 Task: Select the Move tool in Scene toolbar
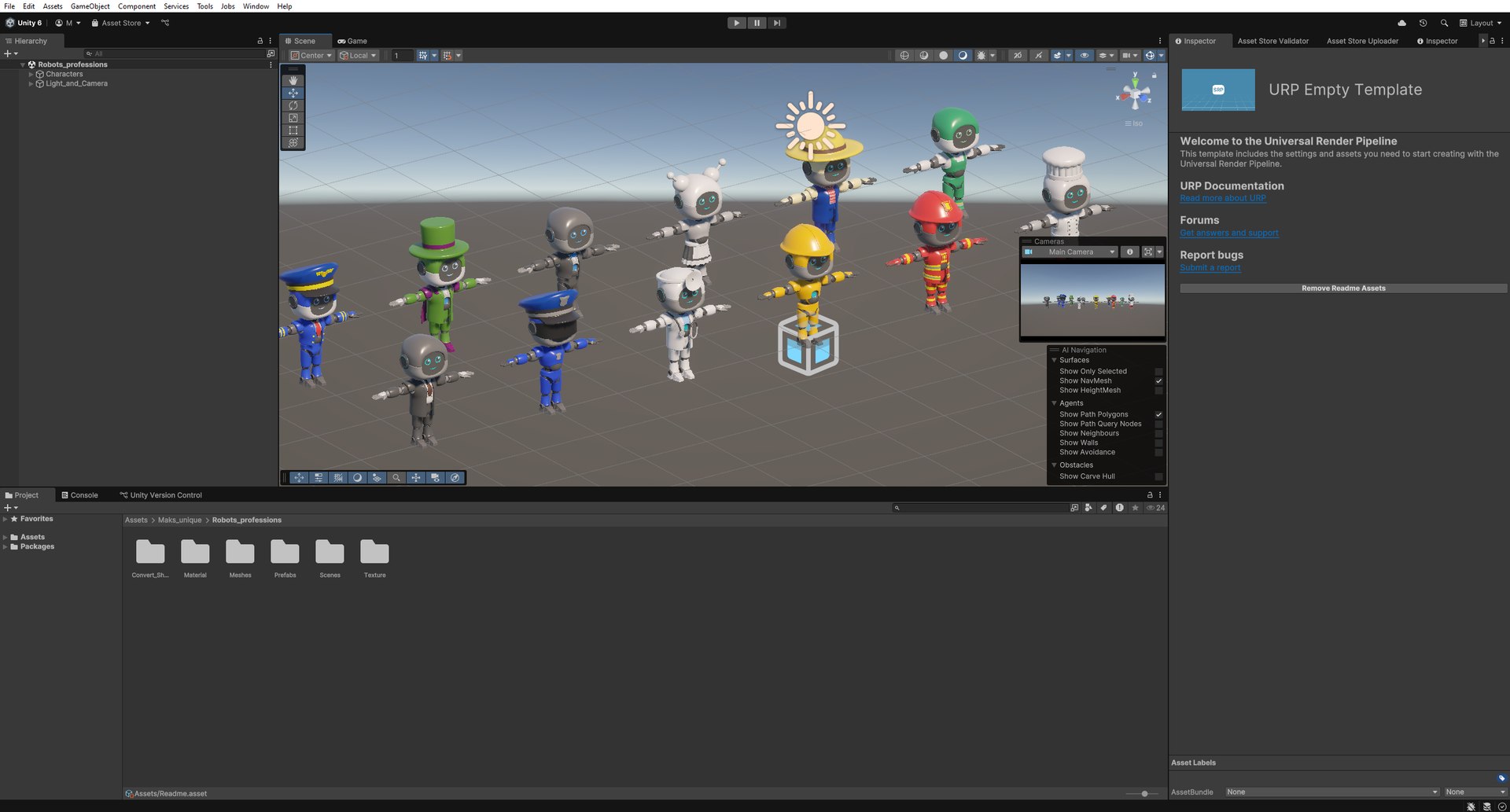pos(293,93)
